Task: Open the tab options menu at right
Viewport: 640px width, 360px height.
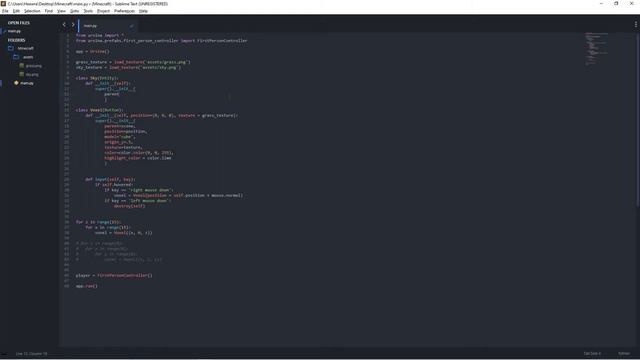Action: 636,24
